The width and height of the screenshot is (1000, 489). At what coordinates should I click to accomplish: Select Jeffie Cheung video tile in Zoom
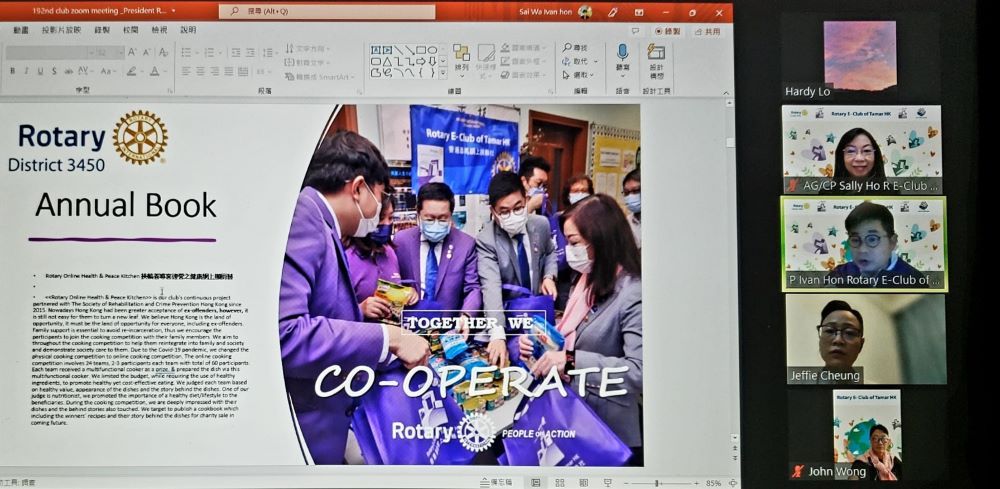pyautogui.click(x=866, y=339)
